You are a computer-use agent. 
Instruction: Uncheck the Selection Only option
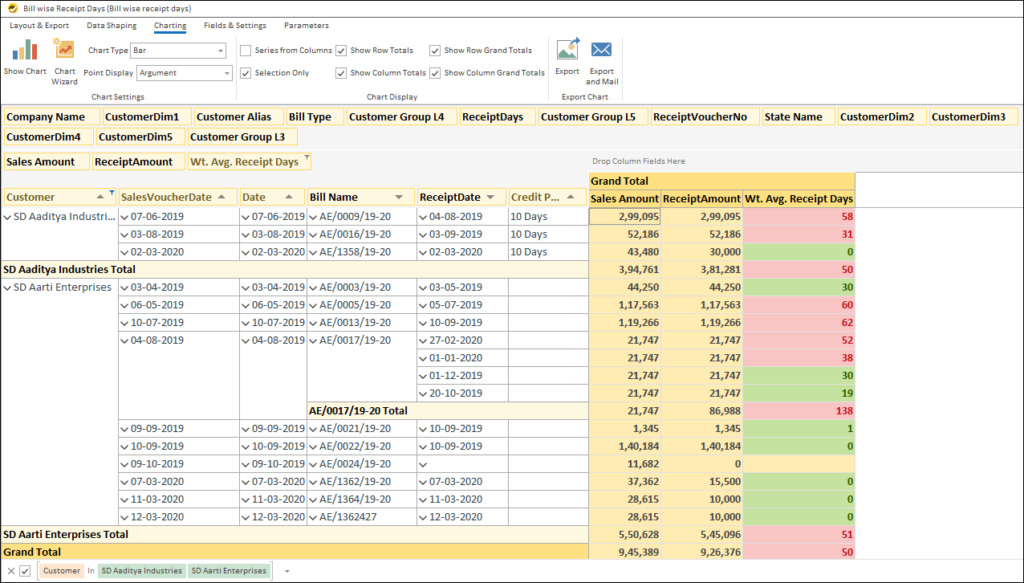point(245,72)
